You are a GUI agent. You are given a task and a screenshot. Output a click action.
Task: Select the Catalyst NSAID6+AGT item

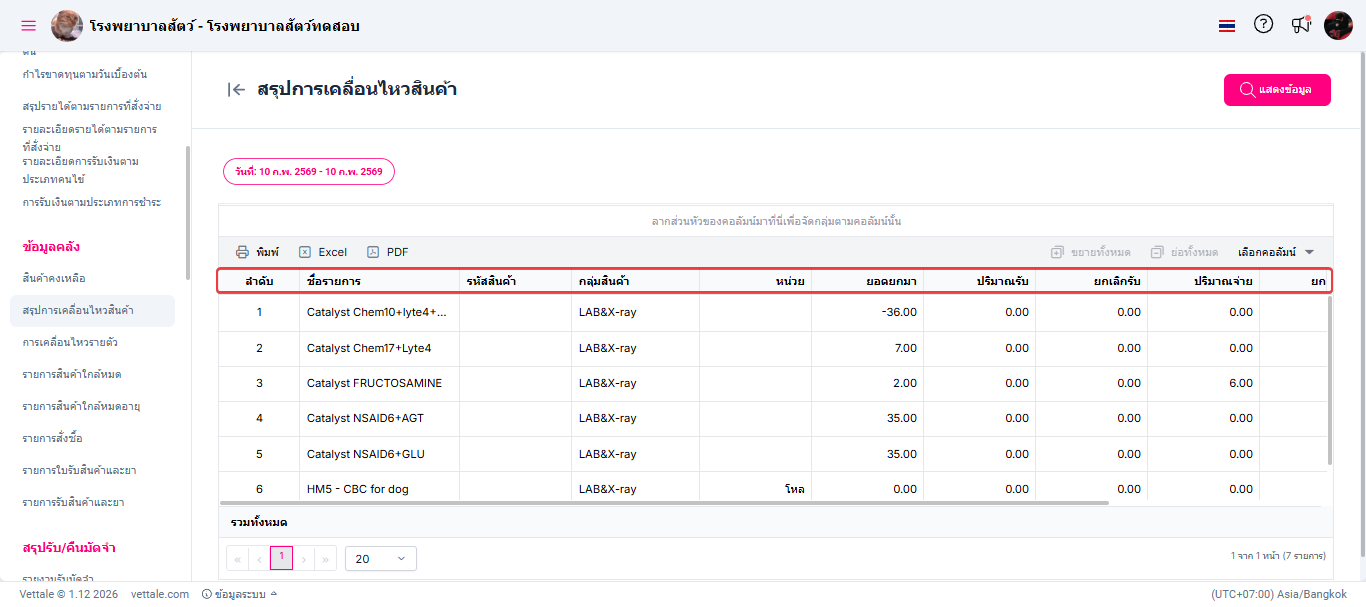coord(365,418)
